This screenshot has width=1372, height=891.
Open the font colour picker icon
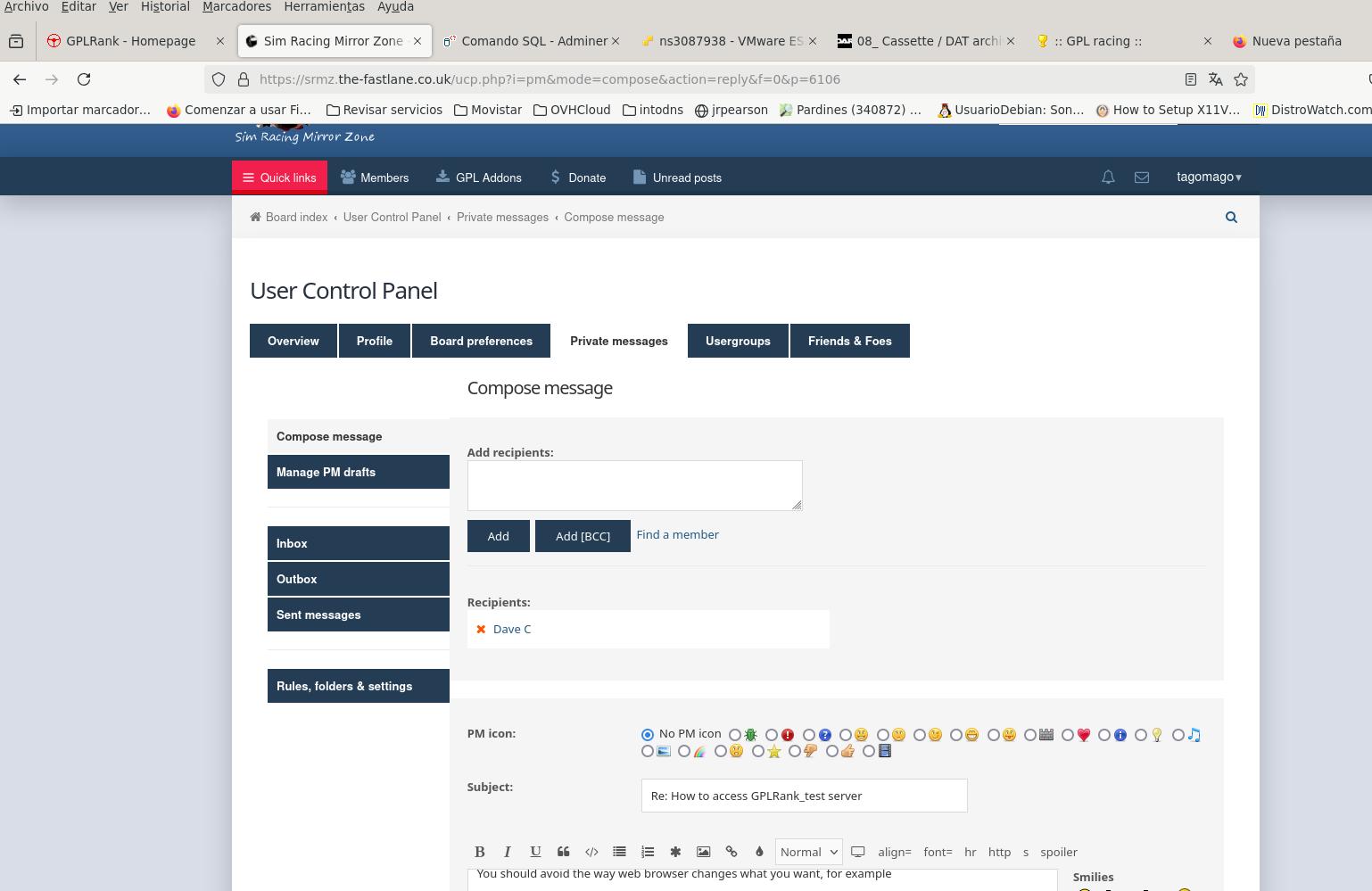point(759,852)
